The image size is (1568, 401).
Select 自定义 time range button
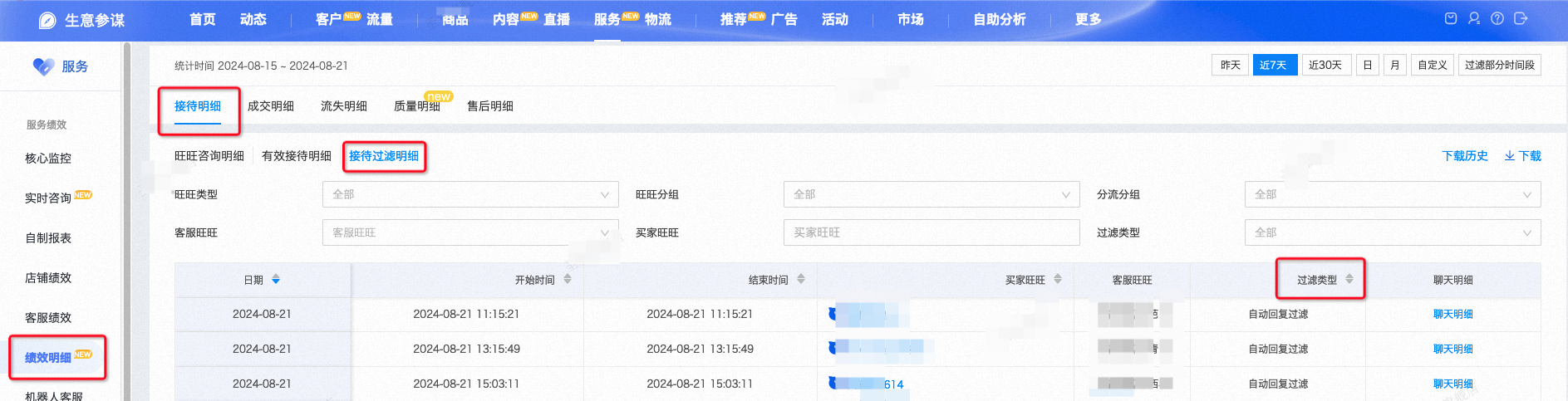(x=1433, y=65)
